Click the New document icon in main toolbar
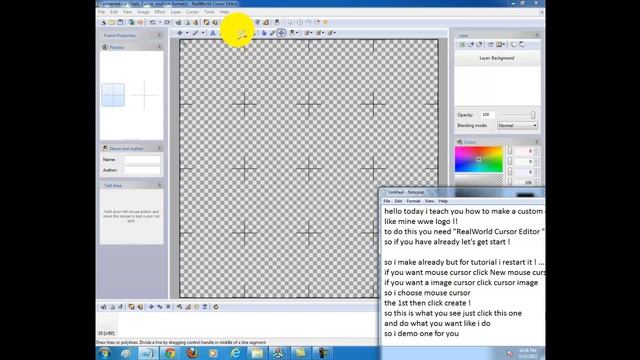 [103, 22]
